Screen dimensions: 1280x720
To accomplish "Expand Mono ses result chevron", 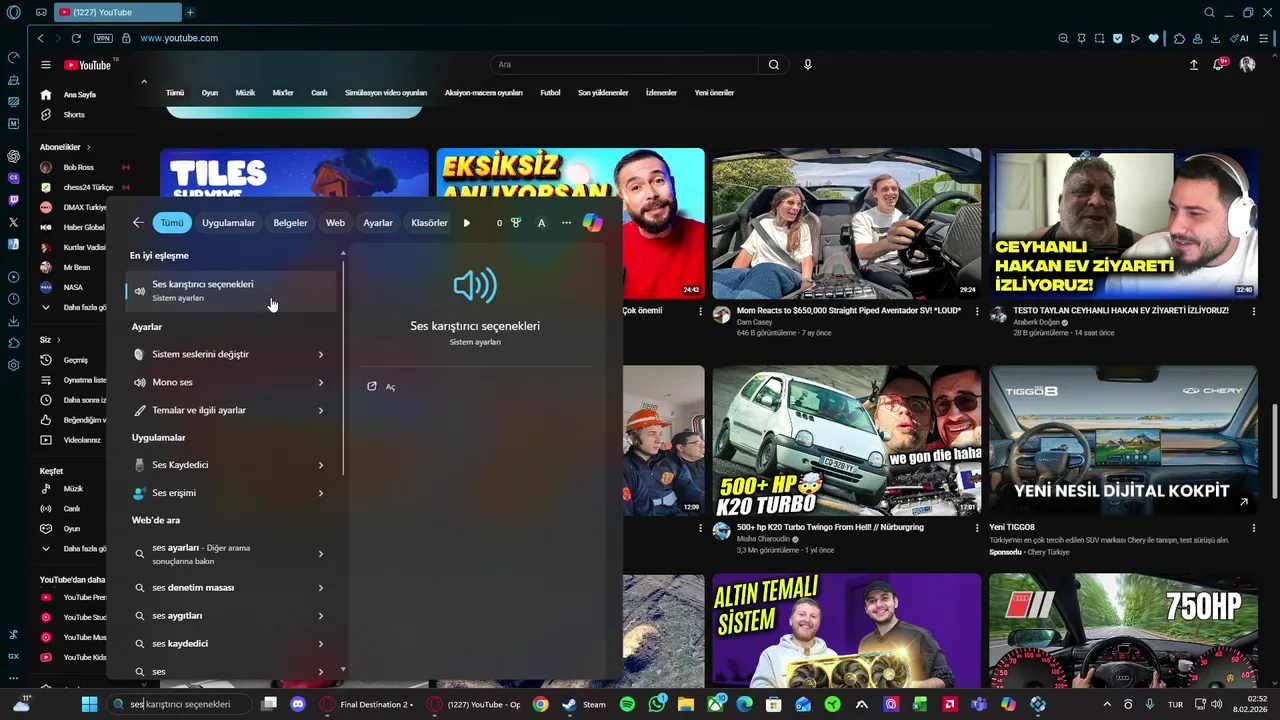I will [321, 382].
